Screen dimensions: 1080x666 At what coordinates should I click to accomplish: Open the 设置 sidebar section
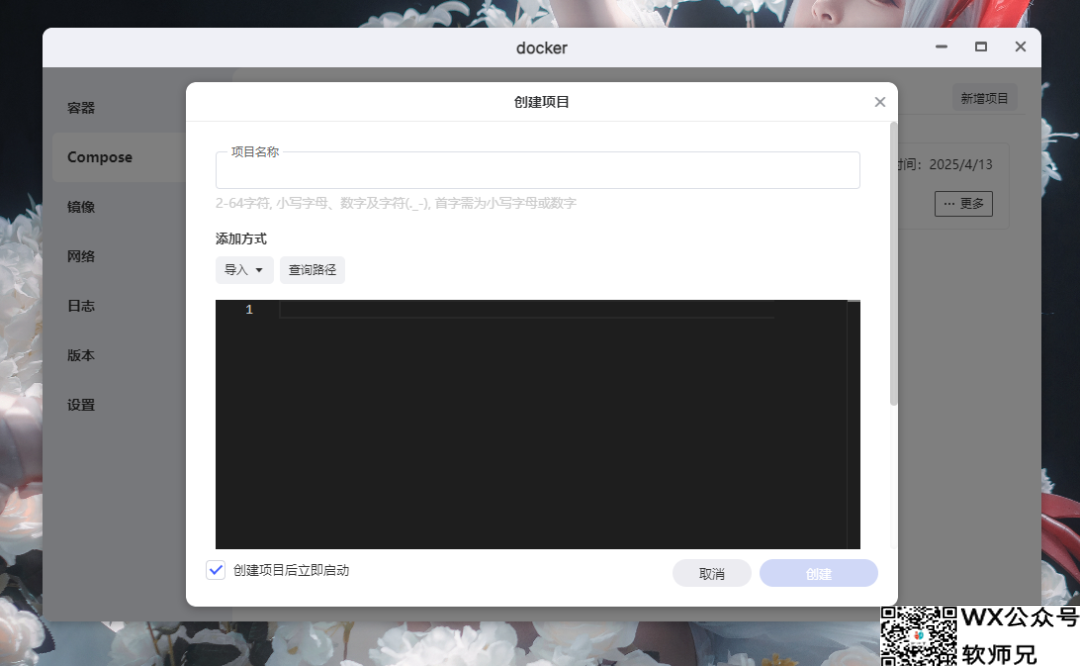pyautogui.click(x=81, y=406)
